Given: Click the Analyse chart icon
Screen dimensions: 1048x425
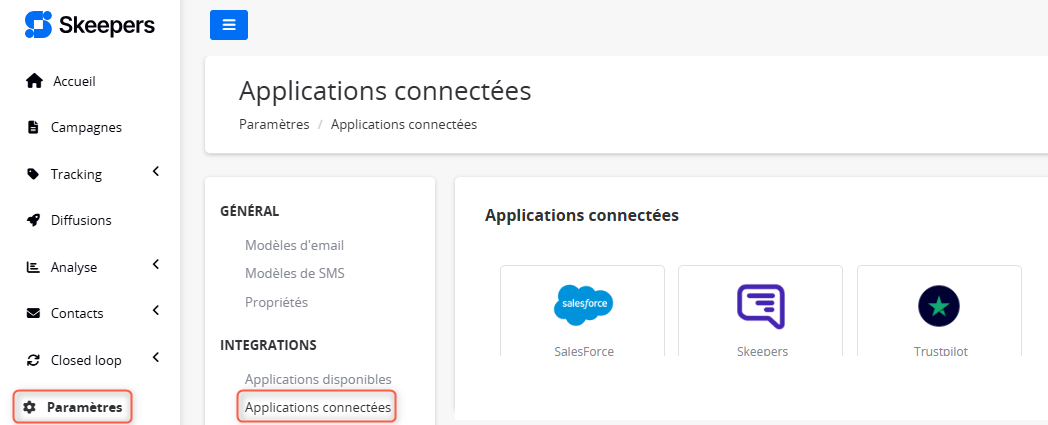Looking at the screenshot, I should coord(33,267).
